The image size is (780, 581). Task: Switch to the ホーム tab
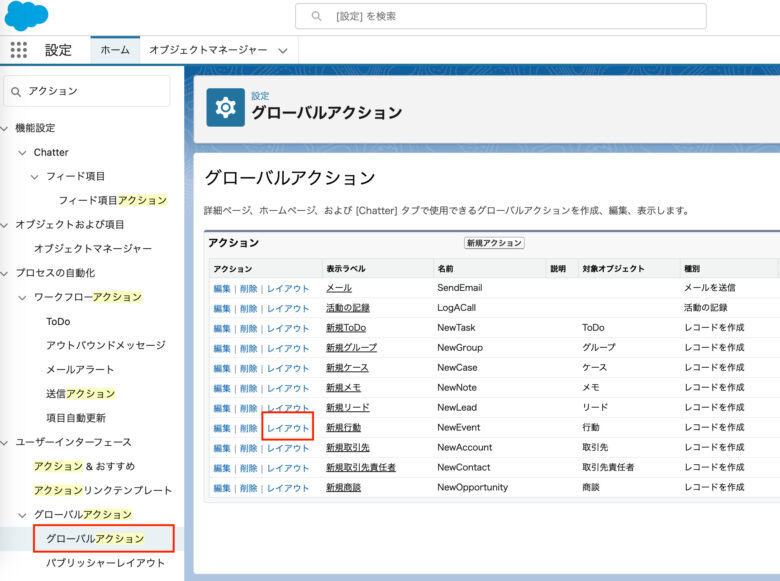click(115, 50)
